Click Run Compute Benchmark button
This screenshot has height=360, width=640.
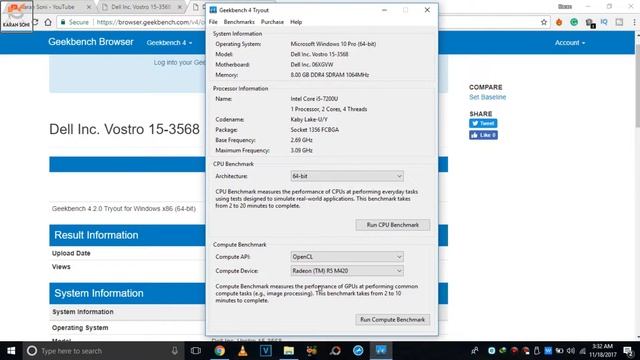click(x=393, y=320)
